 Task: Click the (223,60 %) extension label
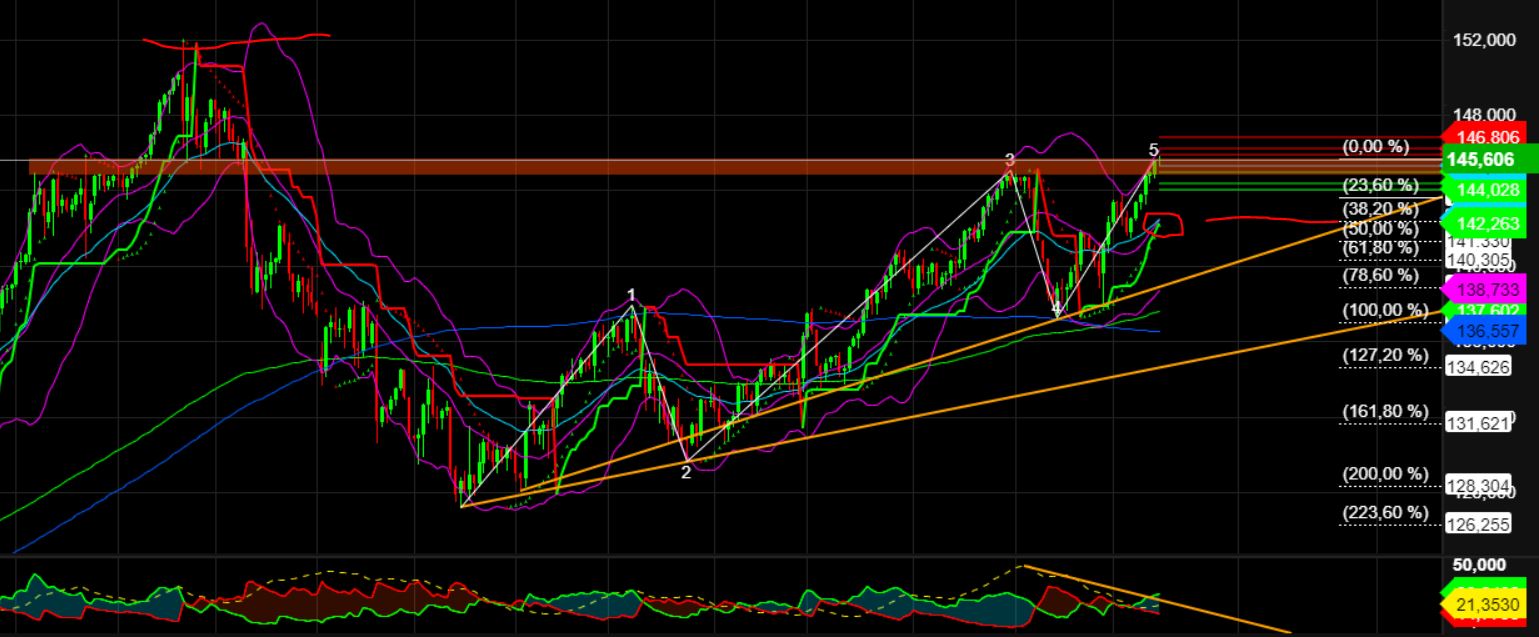(x=1384, y=510)
